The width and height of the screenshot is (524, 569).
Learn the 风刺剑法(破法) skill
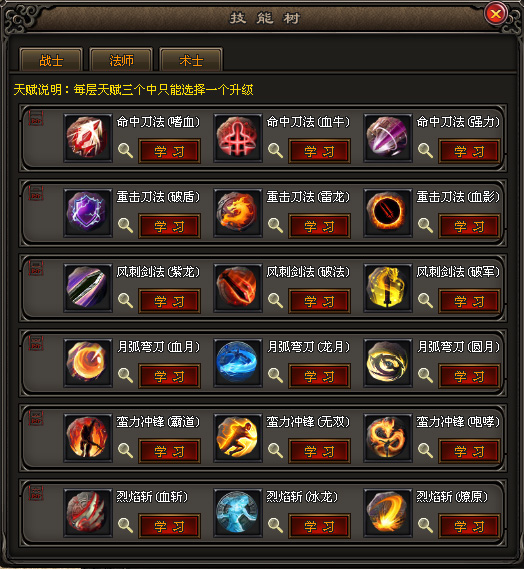click(x=319, y=301)
